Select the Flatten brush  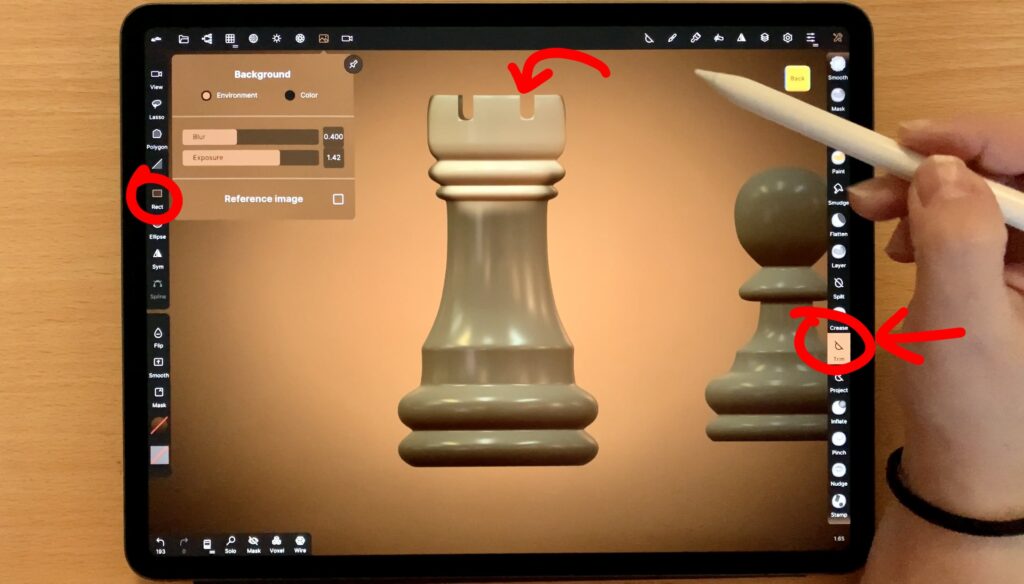click(x=838, y=221)
